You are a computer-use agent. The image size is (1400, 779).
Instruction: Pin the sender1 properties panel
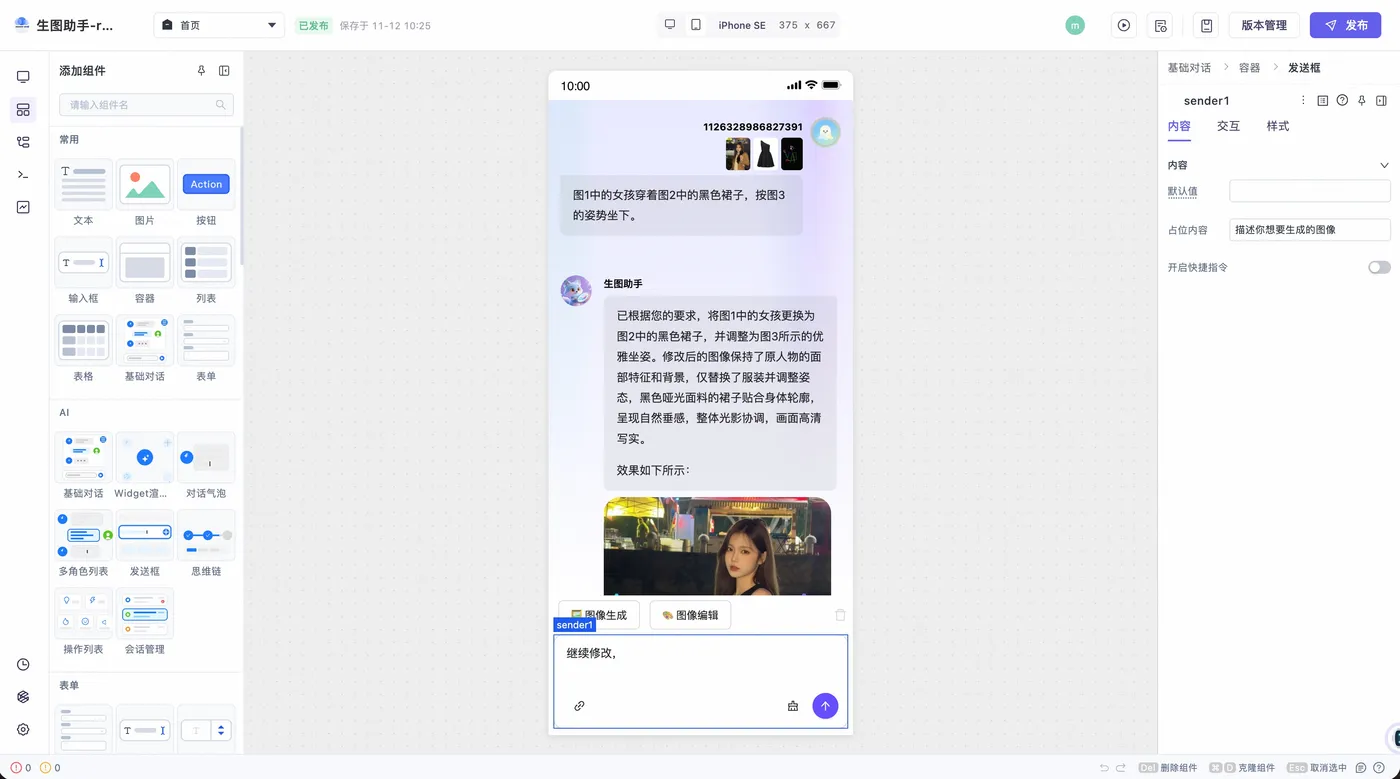(1362, 100)
